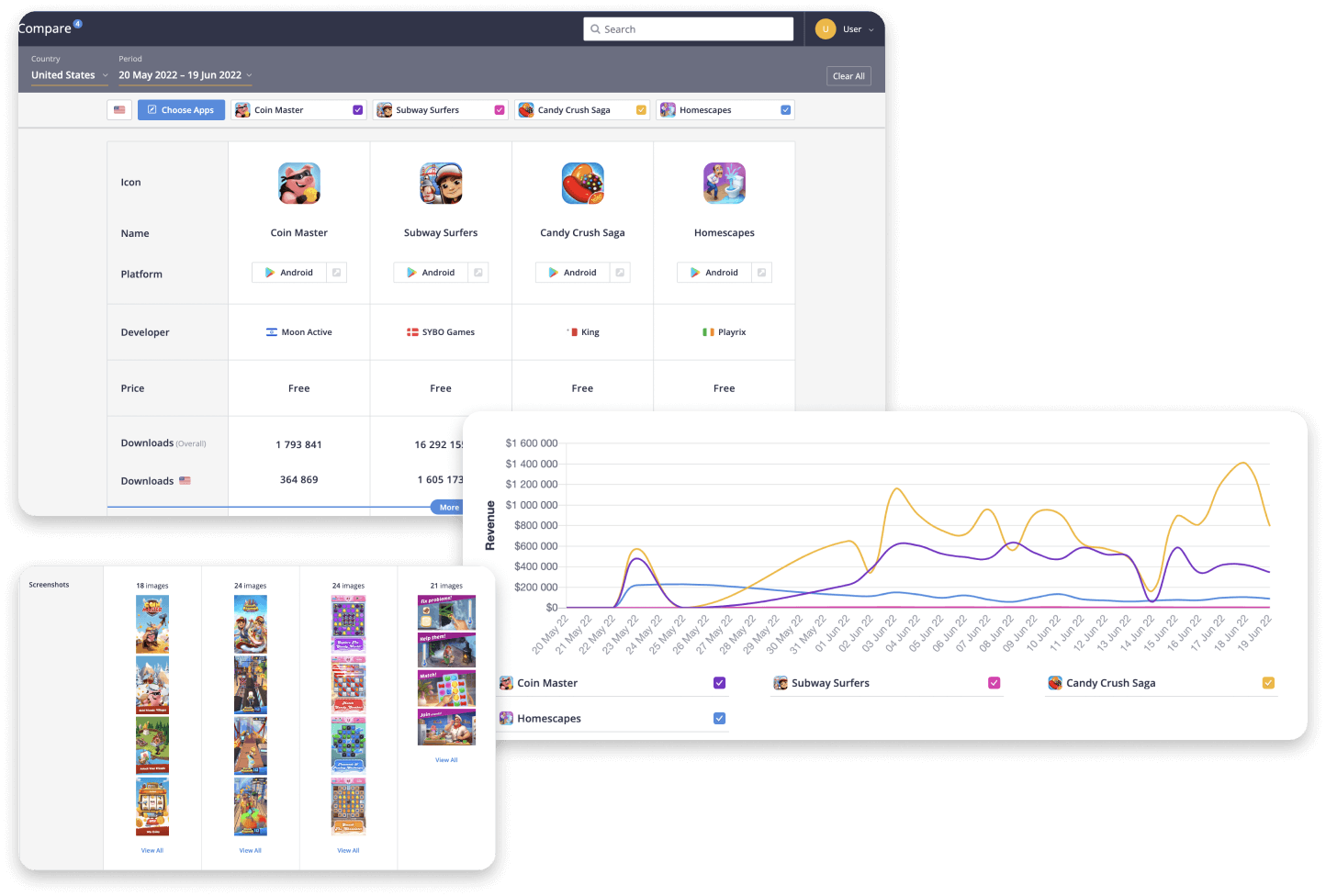View all screenshots in third 24 images column
Viewport: 1326px width, 896px height.
[348, 851]
